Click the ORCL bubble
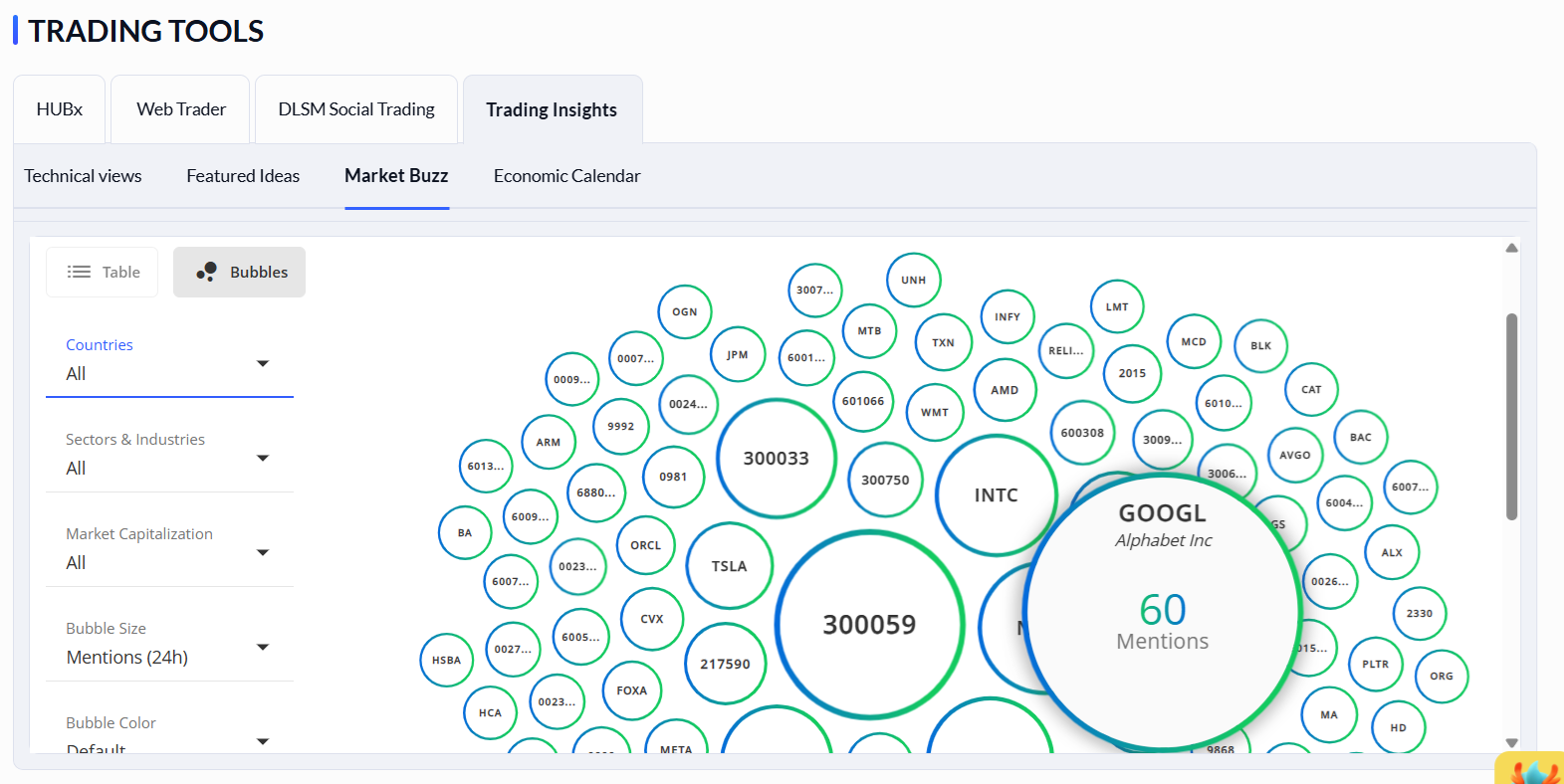Viewport: 1564px width, 784px height. pos(646,545)
